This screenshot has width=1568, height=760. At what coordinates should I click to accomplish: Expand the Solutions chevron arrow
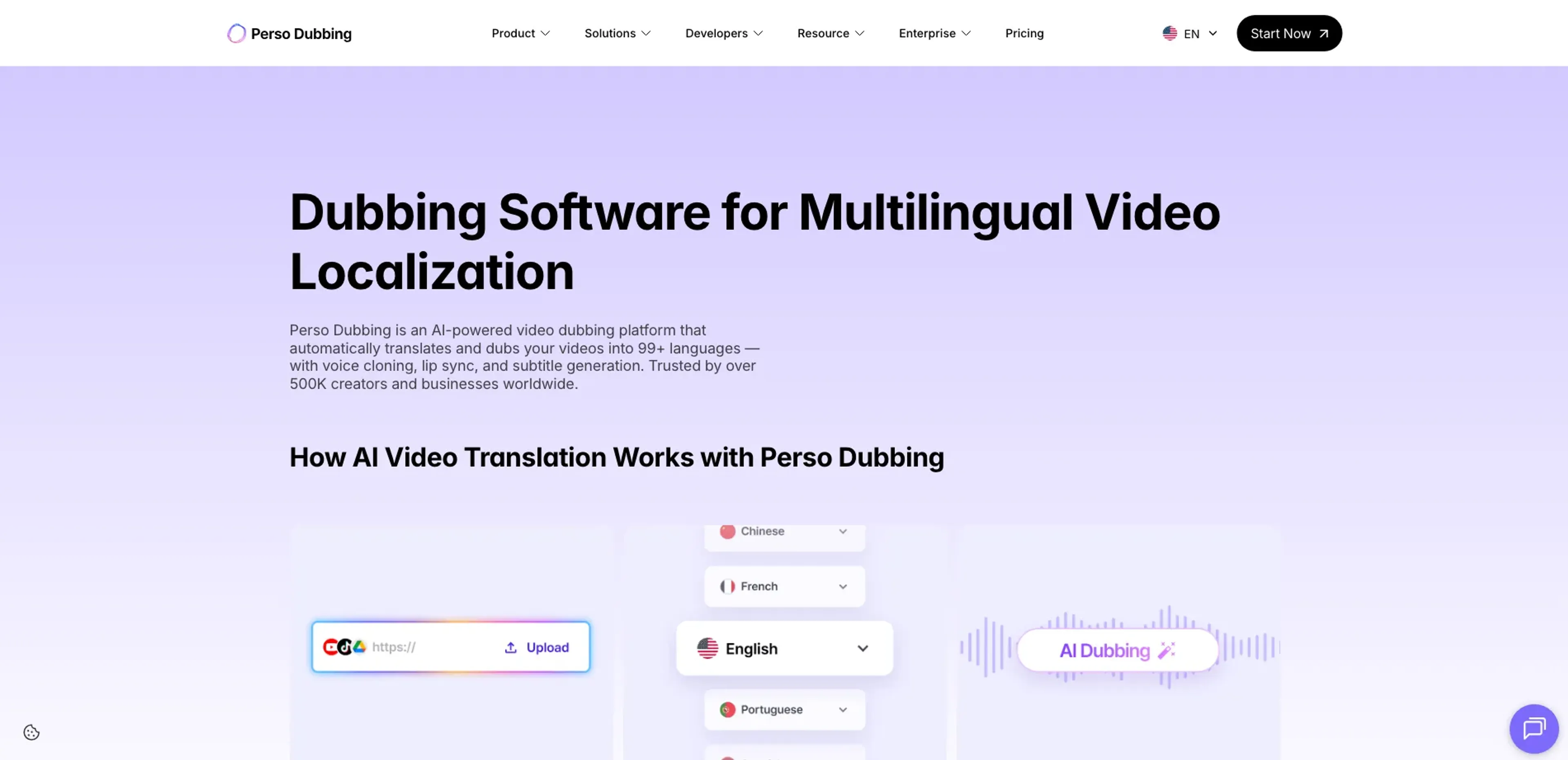(646, 33)
